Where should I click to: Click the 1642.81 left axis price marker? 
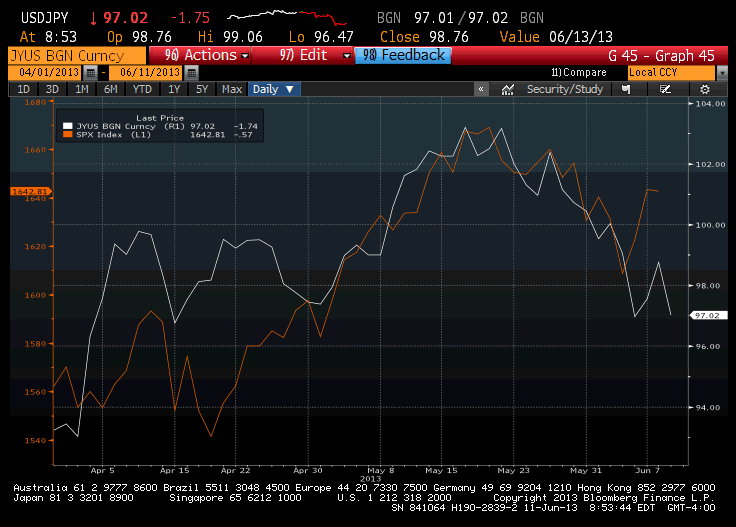click(30, 191)
